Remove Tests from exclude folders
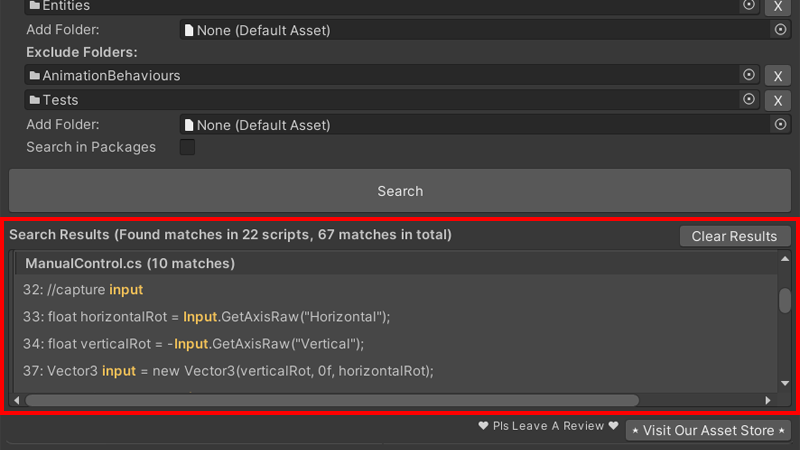Viewport: 800px width, 450px height. pyautogui.click(x=778, y=101)
